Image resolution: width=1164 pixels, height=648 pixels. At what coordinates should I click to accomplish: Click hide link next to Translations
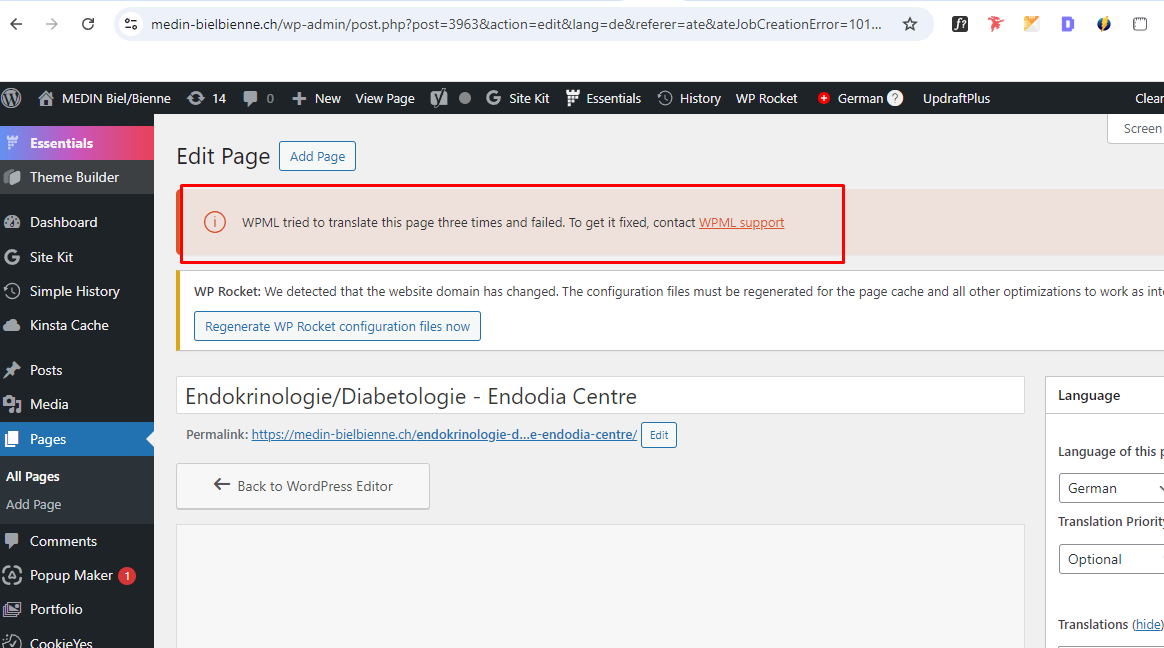pos(1148,624)
